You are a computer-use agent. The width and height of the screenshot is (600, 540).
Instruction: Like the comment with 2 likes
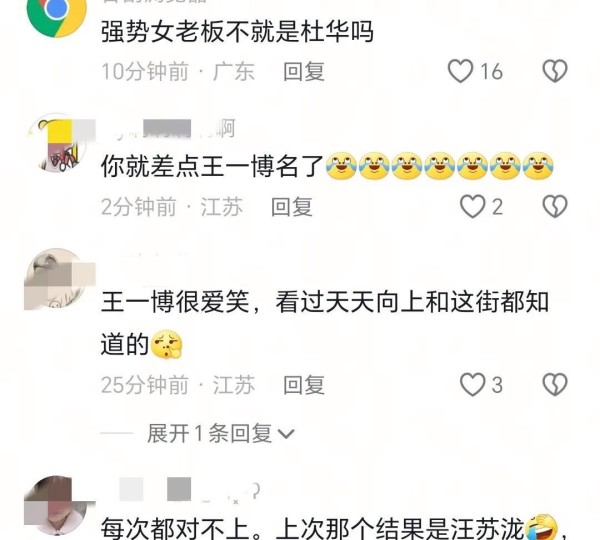[x=472, y=207]
